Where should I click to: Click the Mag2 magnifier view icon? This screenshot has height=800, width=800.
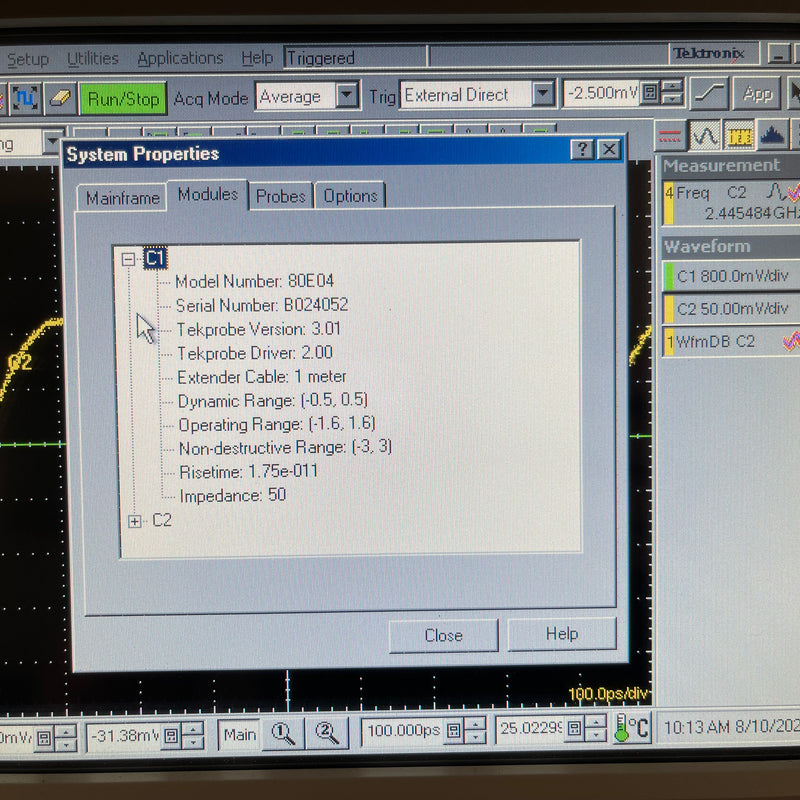(327, 734)
